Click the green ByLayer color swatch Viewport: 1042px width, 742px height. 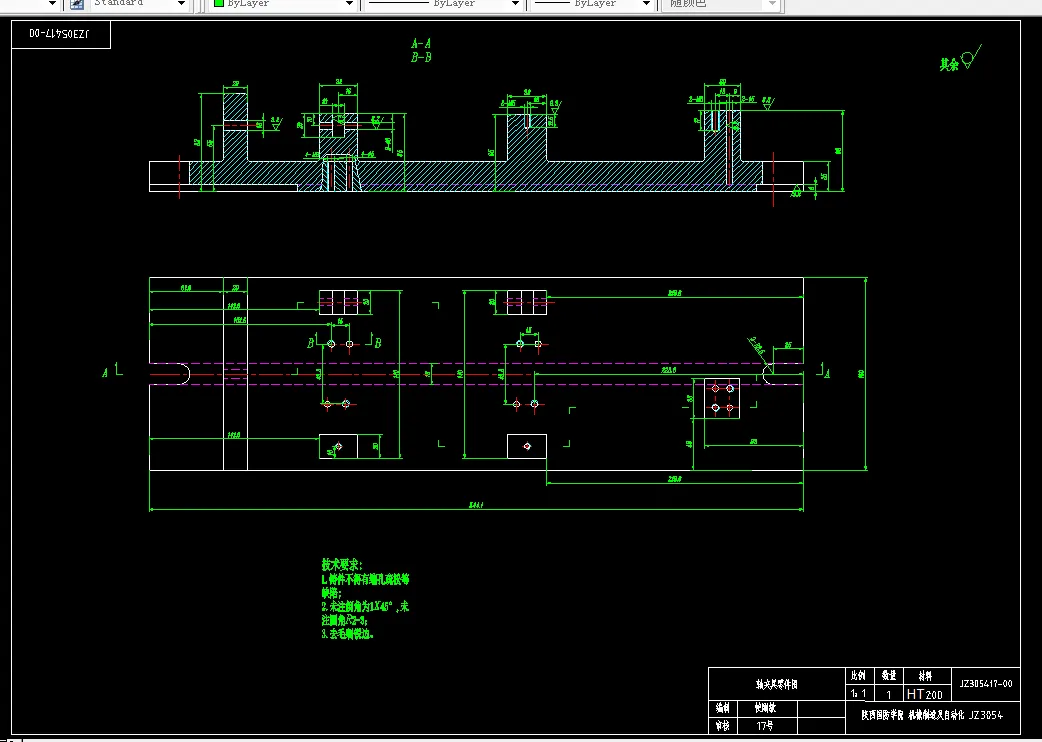tap(219, 3)
